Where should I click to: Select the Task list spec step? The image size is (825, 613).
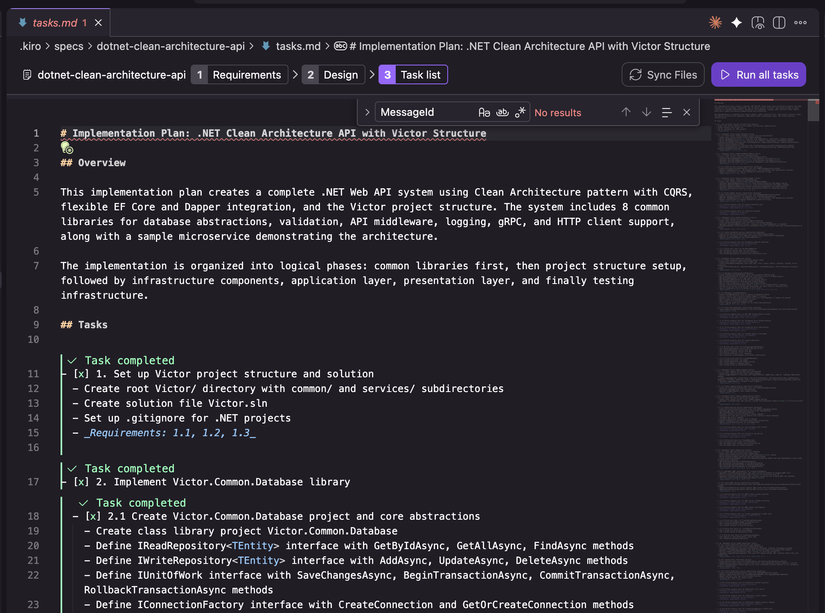coord(413,75)
